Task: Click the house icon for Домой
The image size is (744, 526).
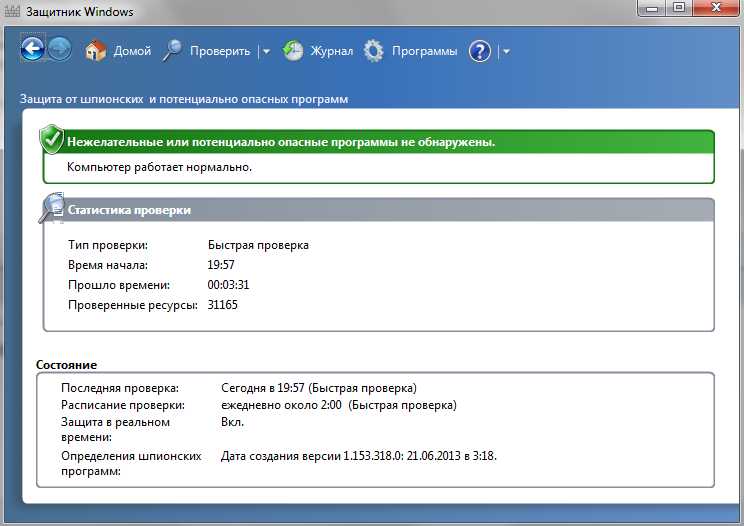Action: [95, 51]
